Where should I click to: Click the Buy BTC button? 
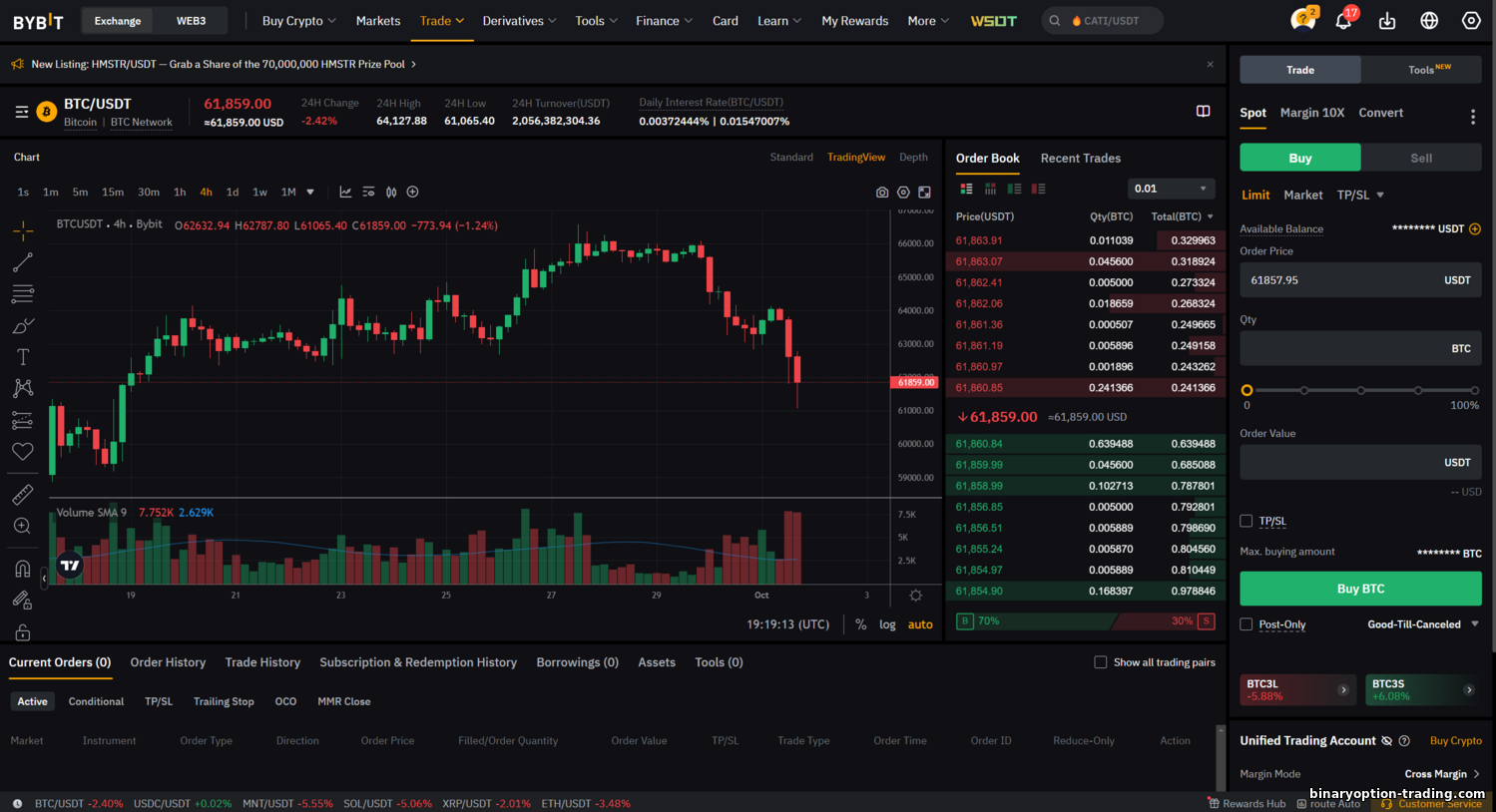coord(1360,589)
